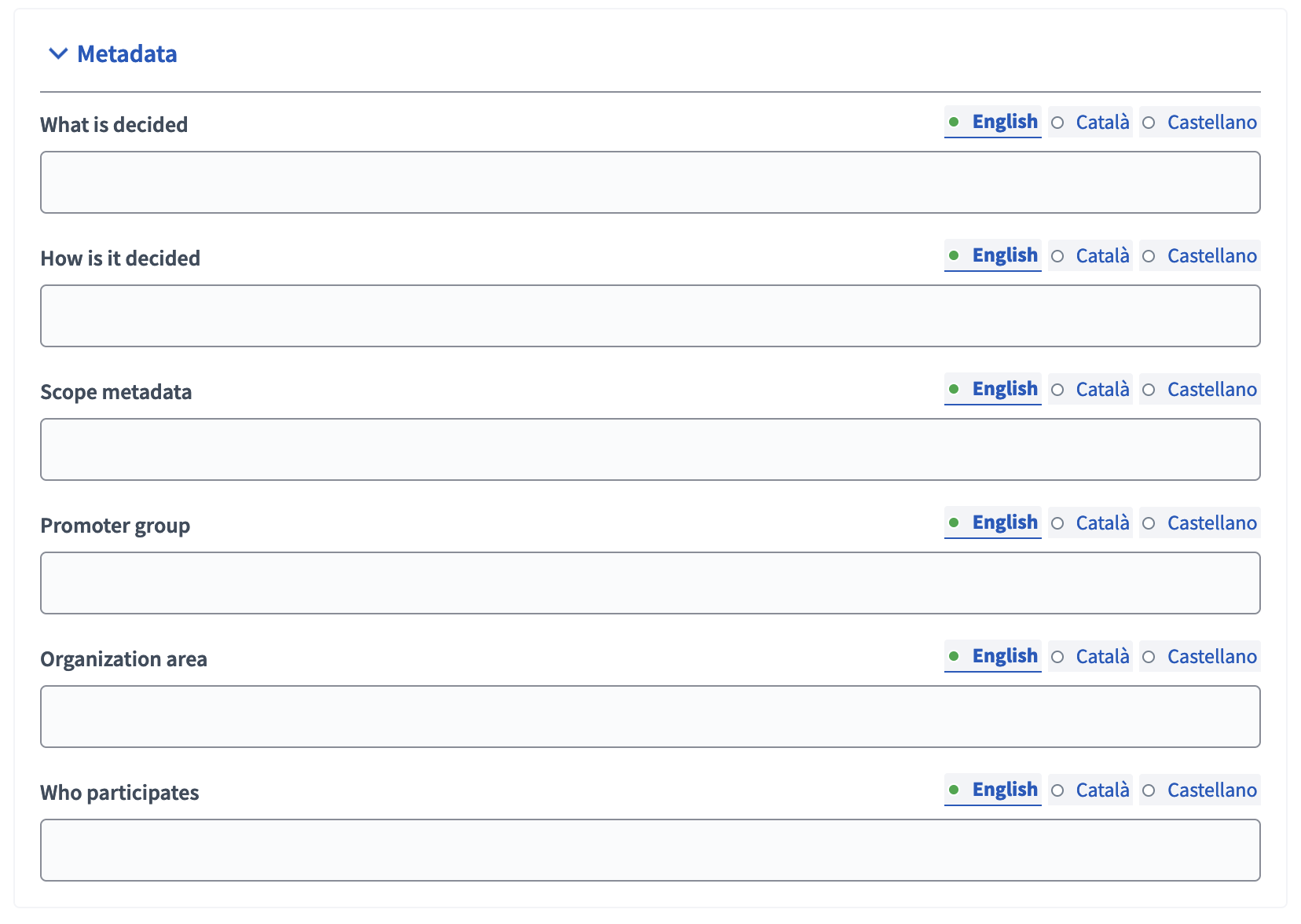This screenshot has width=1301, height=924.
Task: Click the Promoter group input area
Action: tap(650, 582)
